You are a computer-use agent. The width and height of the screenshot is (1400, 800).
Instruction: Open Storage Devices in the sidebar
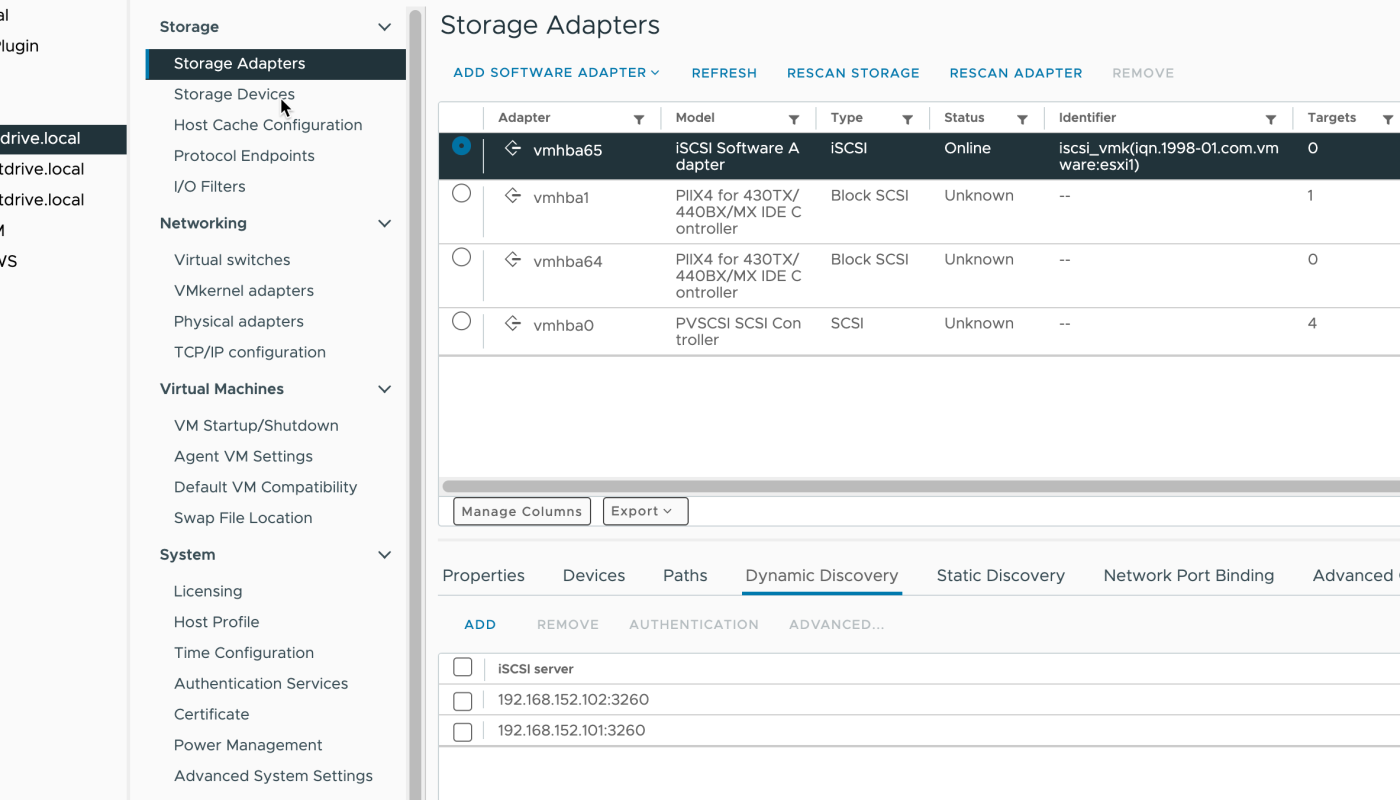click(x=234, y=94)
